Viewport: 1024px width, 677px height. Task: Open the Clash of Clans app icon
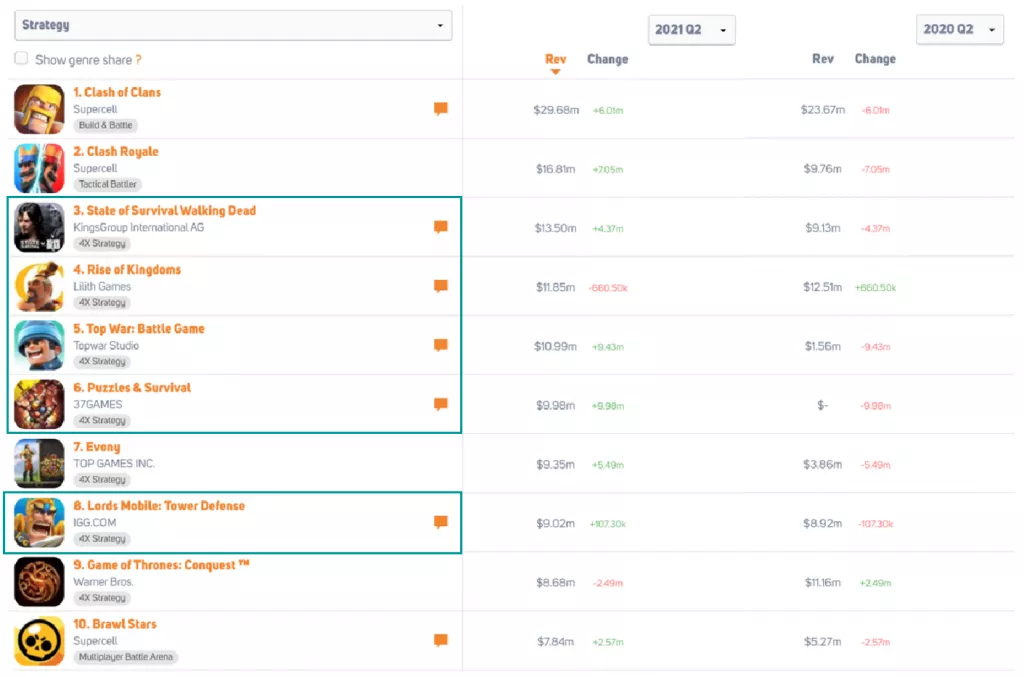click(39, 109)
